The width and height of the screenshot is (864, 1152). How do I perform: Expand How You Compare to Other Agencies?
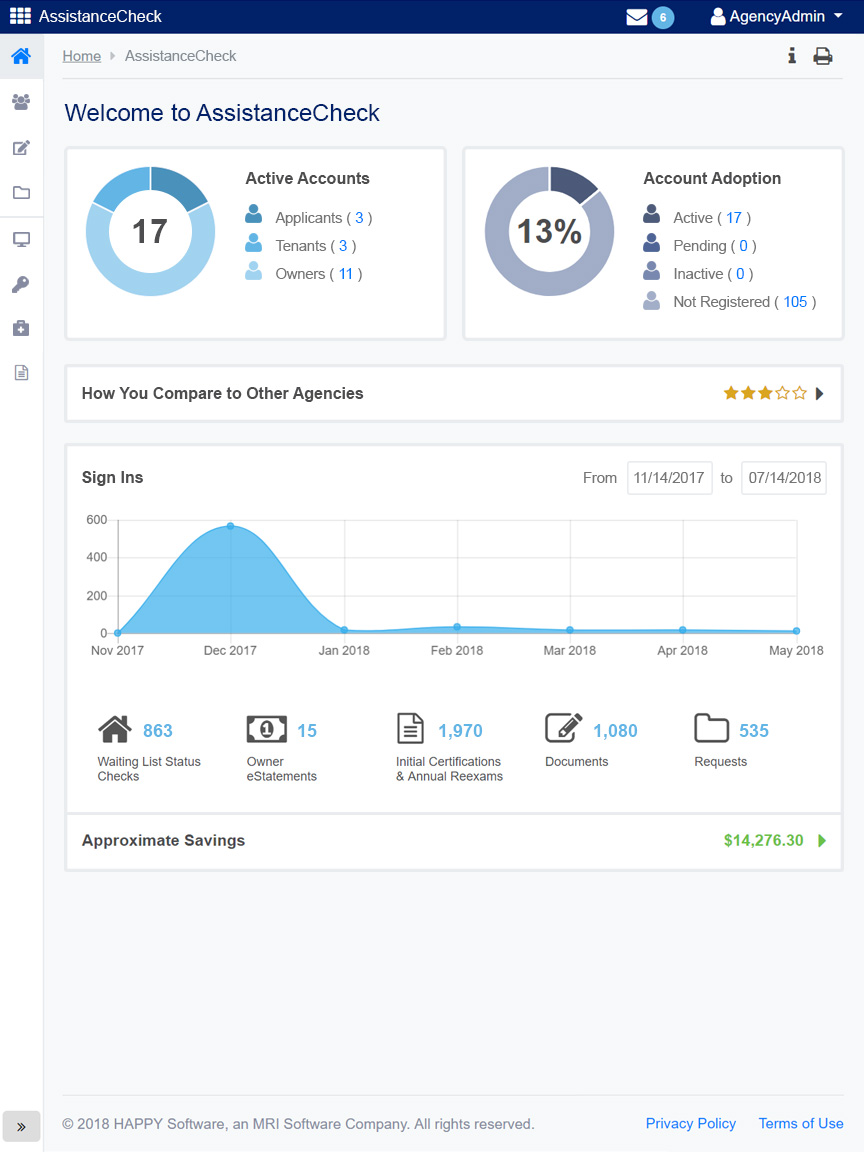pos(819,394)
